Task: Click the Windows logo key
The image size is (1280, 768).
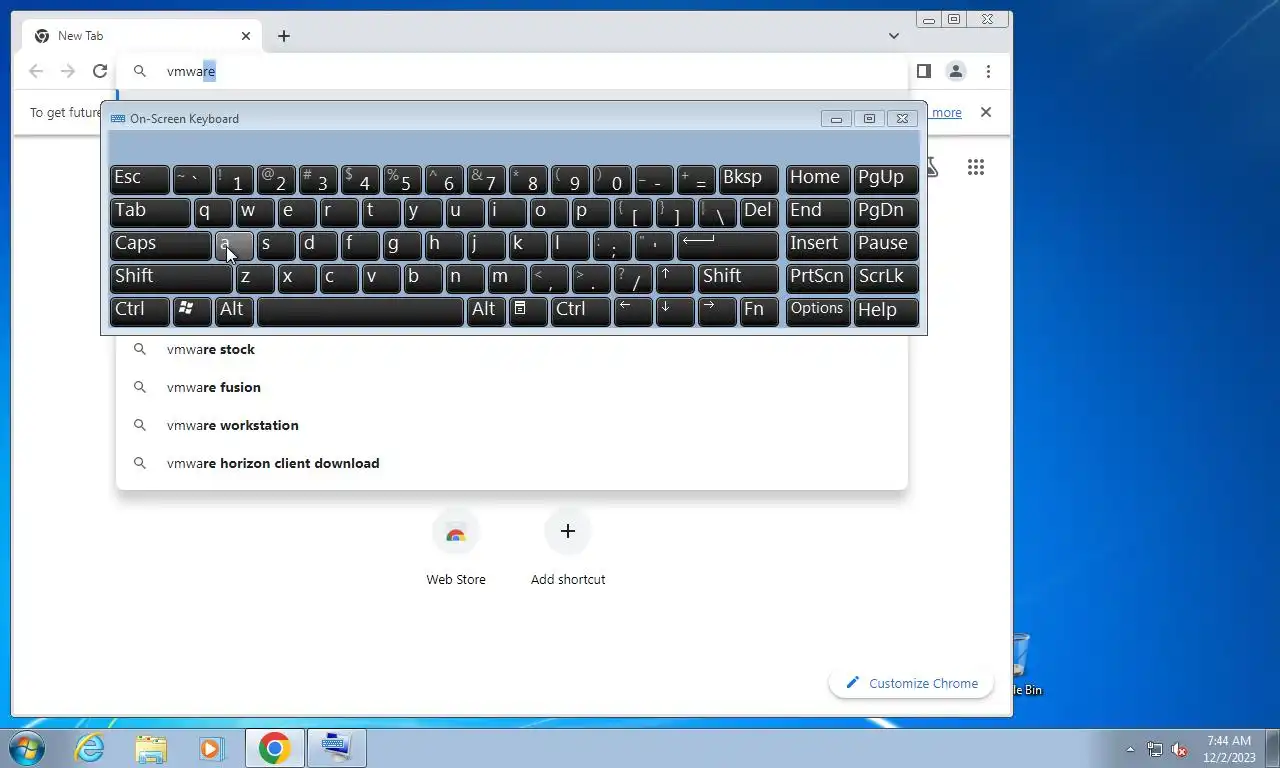Action: pos(192,311)
